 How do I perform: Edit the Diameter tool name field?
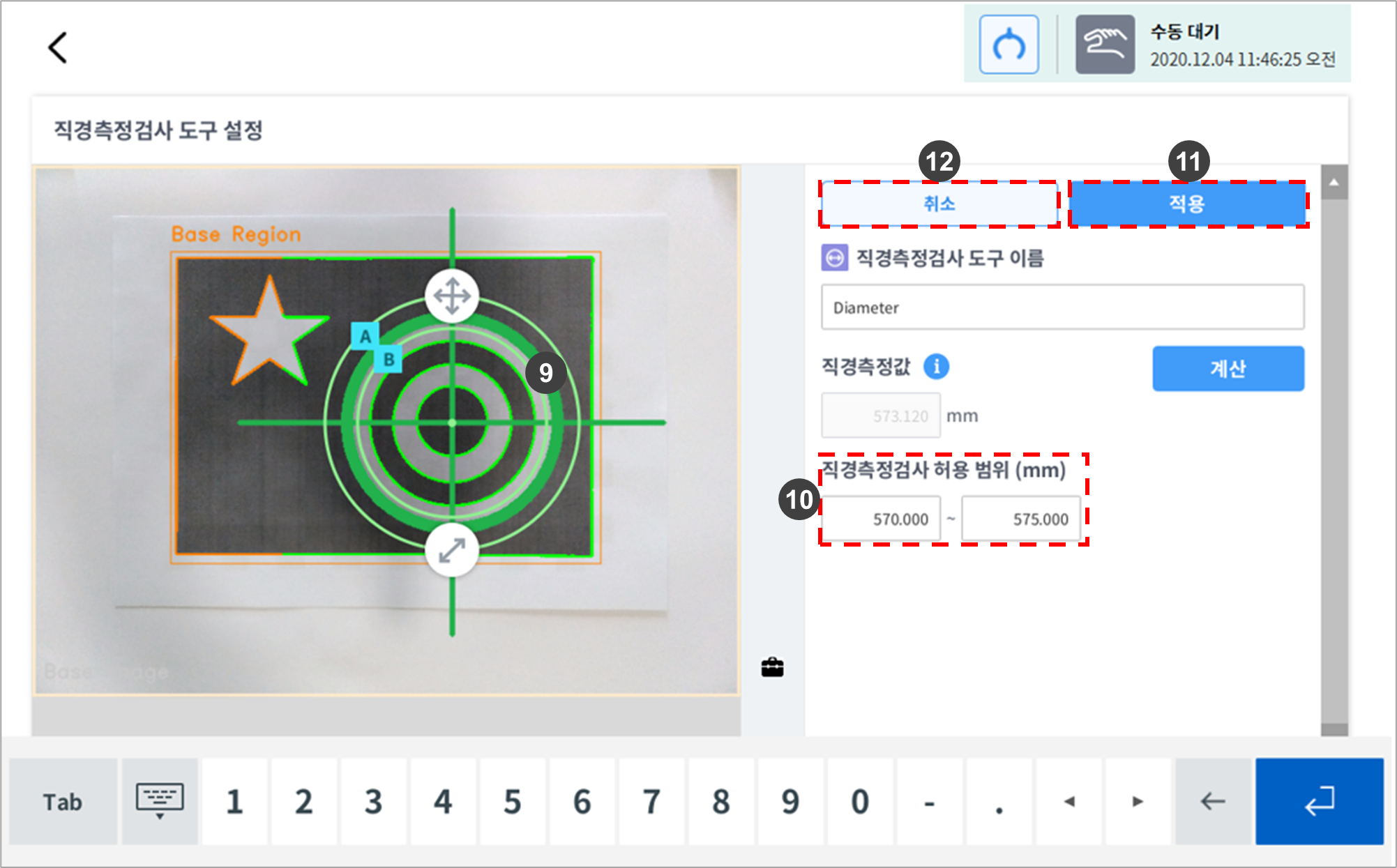(1062, 307)
